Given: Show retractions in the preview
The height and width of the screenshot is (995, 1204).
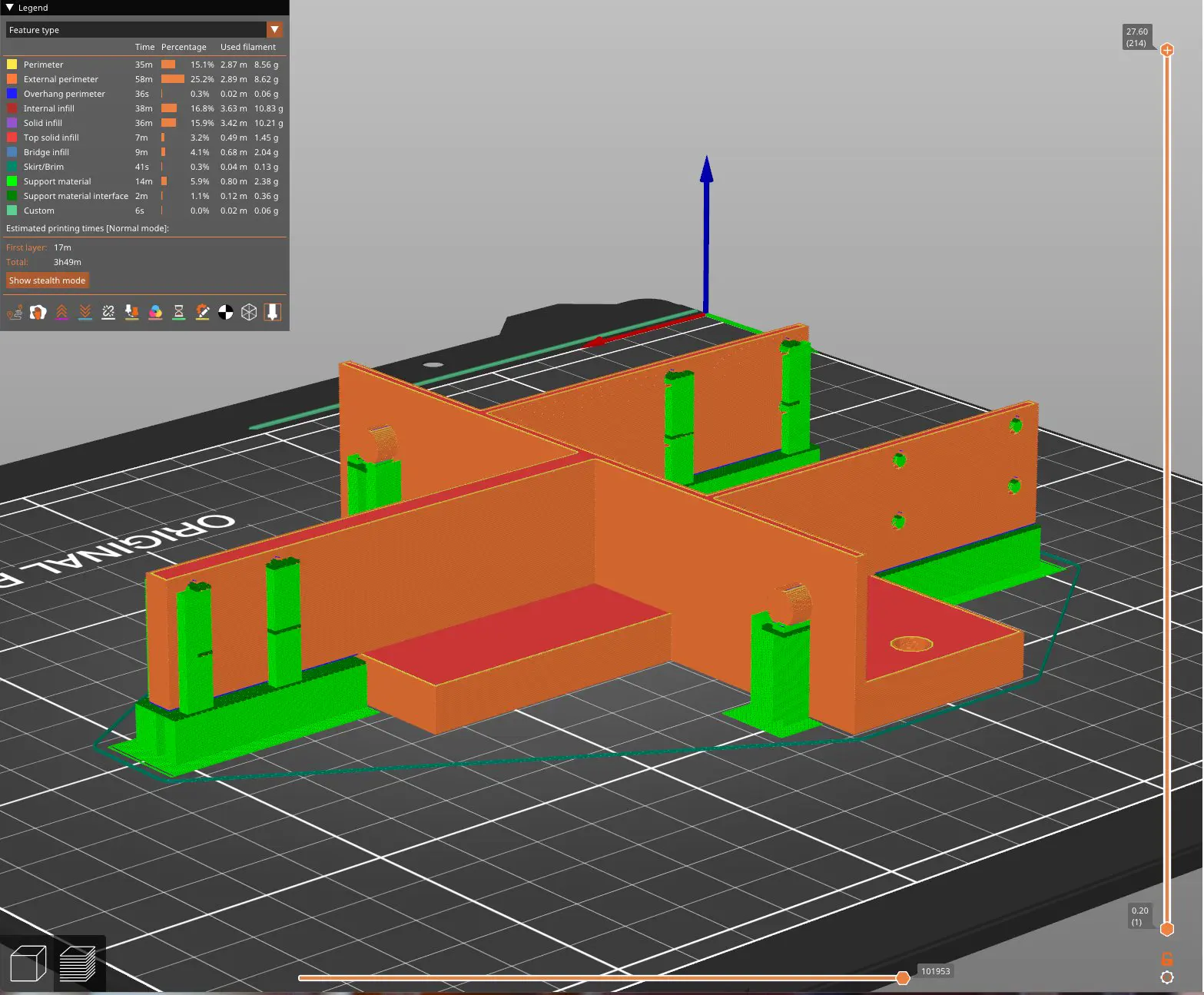Looking at the screenshot, I should click(61, 312).
